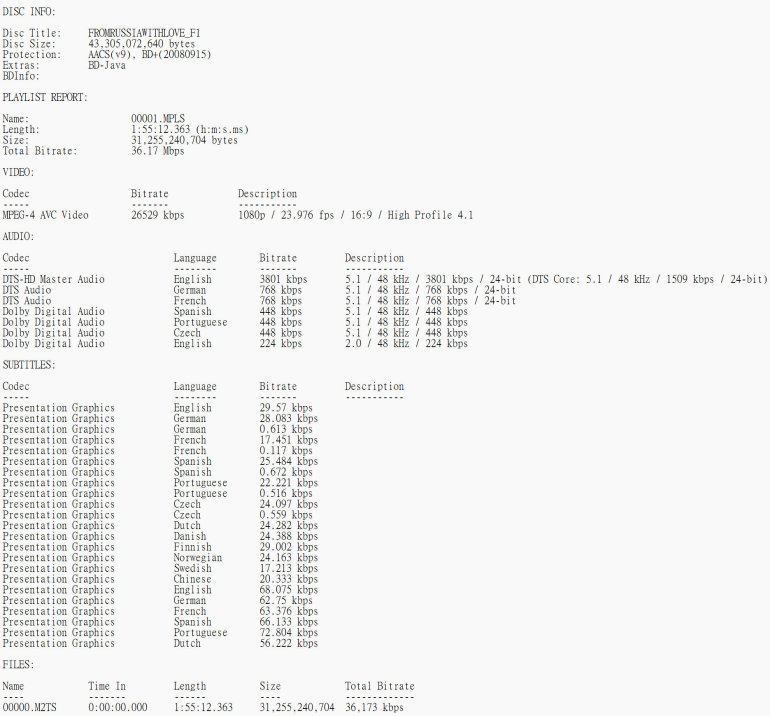This screenshot has height=716, width=770.
Task: Select the BD-Java extras value
Action: coord(107,65)
